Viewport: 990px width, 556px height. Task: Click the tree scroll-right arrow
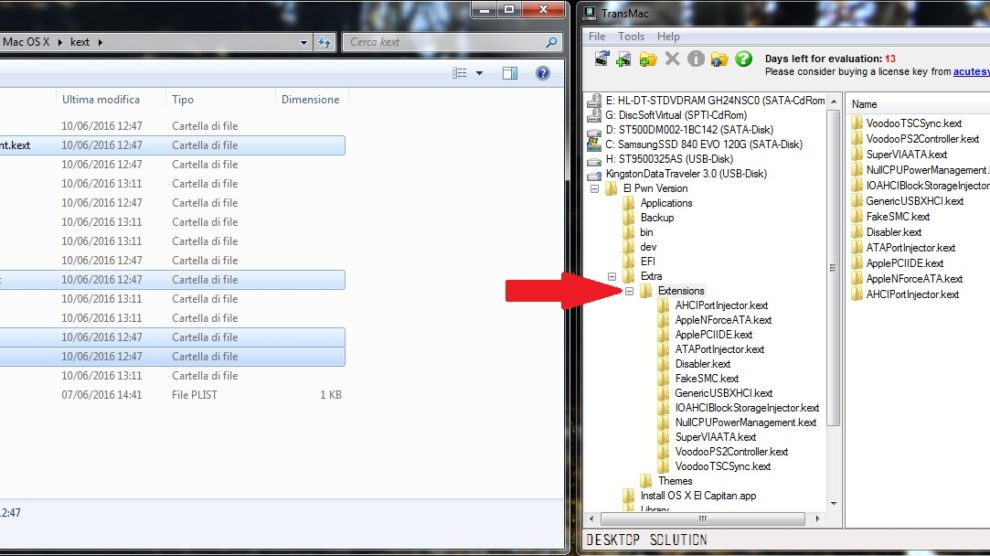click(818, 519)
